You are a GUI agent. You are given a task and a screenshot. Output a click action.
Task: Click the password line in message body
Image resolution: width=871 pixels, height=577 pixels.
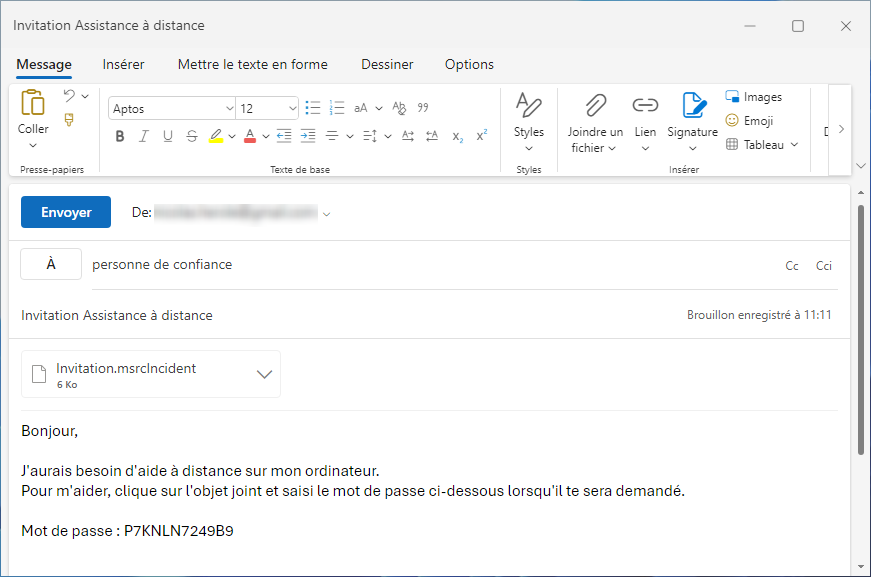pos(127,531)
